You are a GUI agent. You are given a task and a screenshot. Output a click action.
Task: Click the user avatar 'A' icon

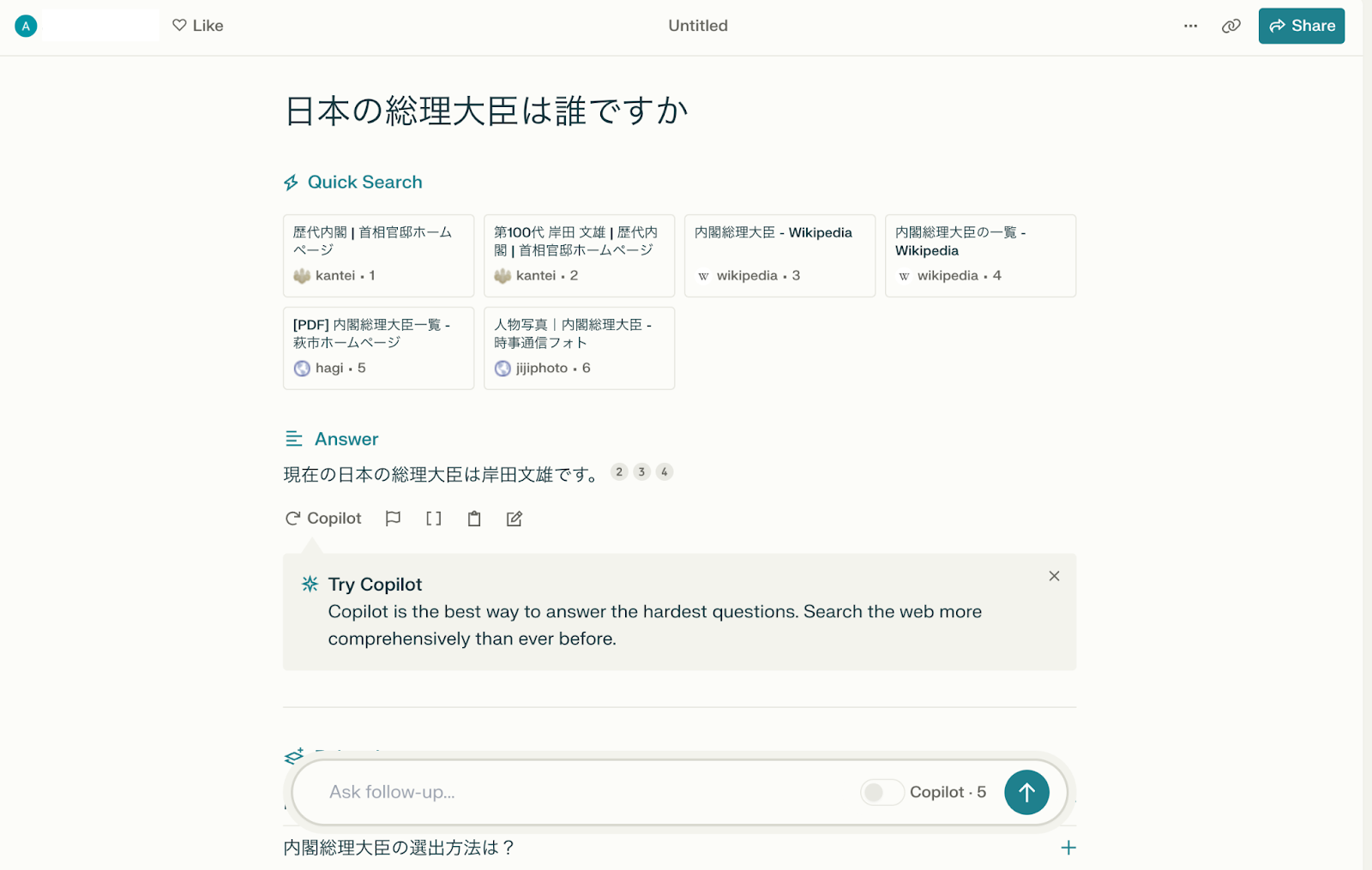click(26, 26)
